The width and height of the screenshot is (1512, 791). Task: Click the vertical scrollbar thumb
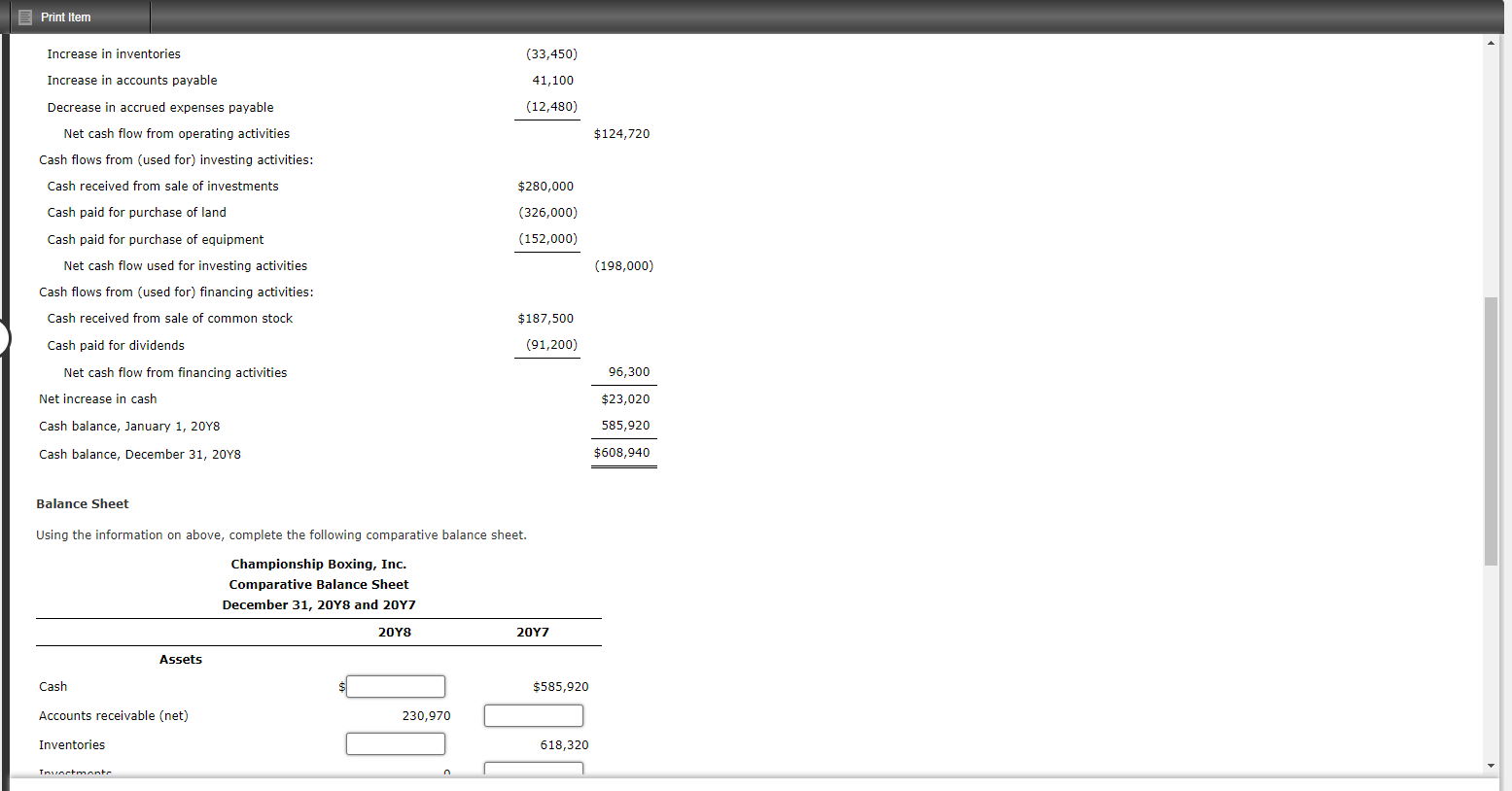click(1491, 430)
